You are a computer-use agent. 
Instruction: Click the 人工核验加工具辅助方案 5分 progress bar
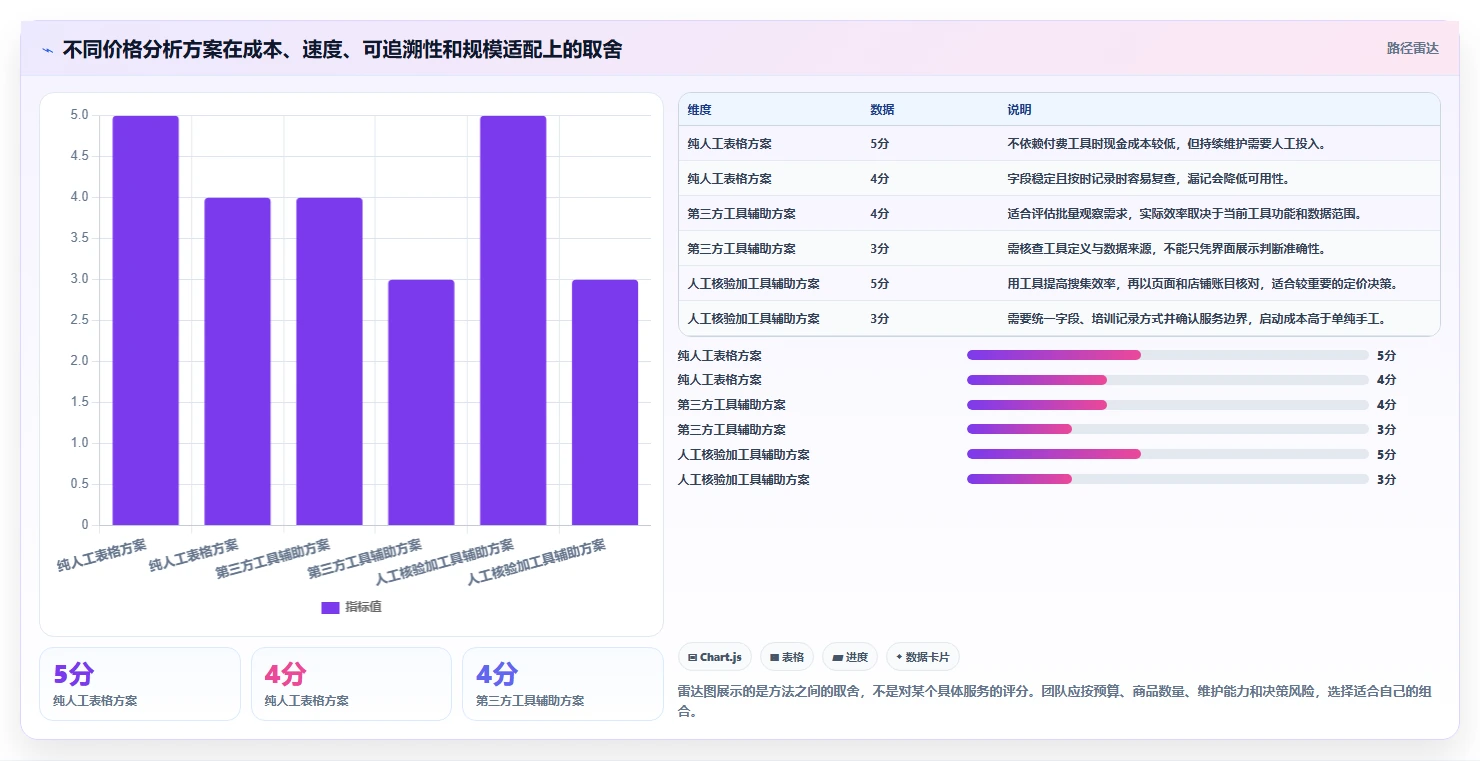[x=1167, y=455]
